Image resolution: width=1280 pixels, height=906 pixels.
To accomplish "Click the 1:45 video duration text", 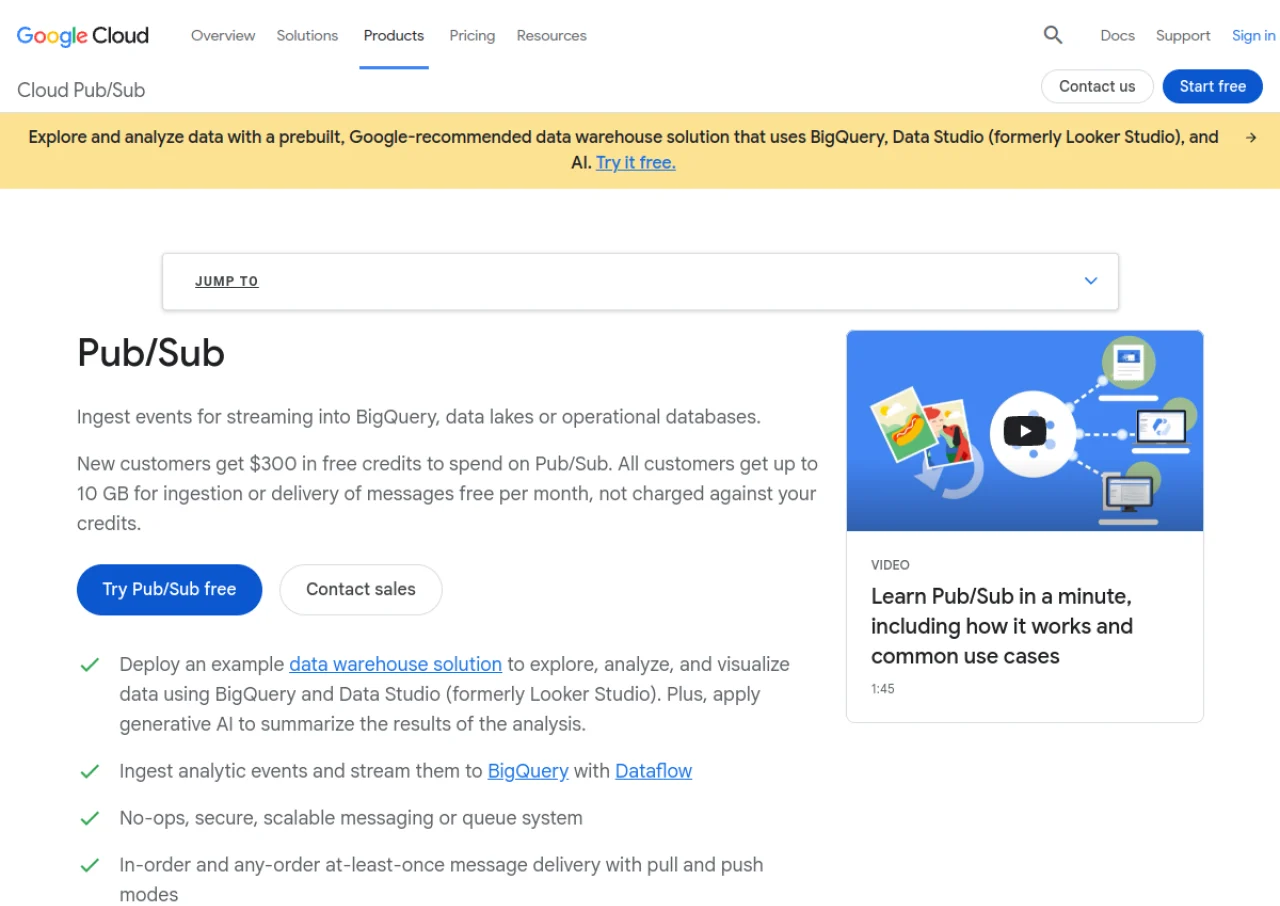I will (x=882, y=689).
